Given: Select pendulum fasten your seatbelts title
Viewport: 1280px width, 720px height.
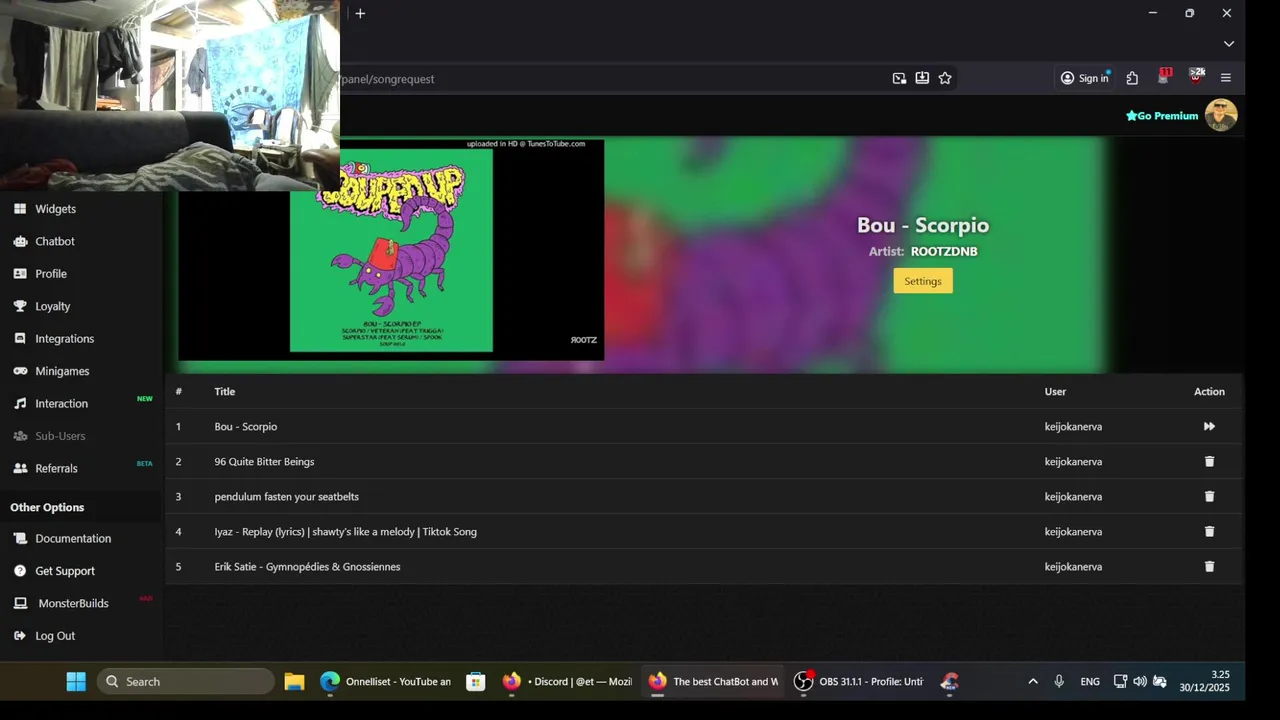Looking at the screenshot, I should [286, 497].
